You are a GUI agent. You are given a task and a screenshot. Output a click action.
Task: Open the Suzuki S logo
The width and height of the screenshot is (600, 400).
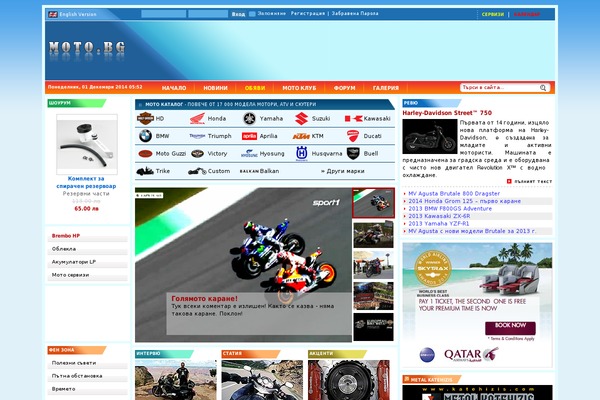[302, 119]
